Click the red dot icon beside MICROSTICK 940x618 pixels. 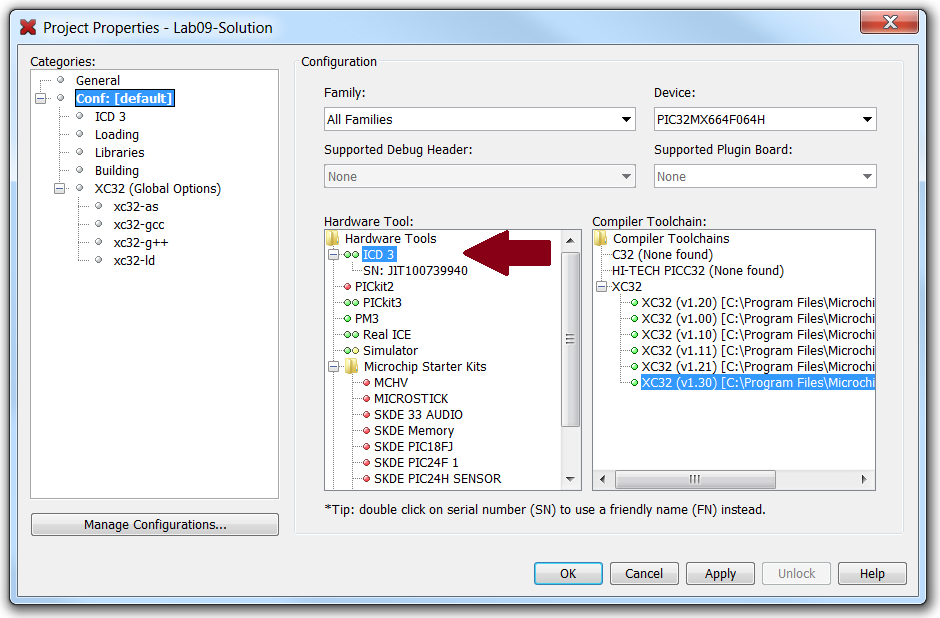pyautogui.click(x=366, y=399)
